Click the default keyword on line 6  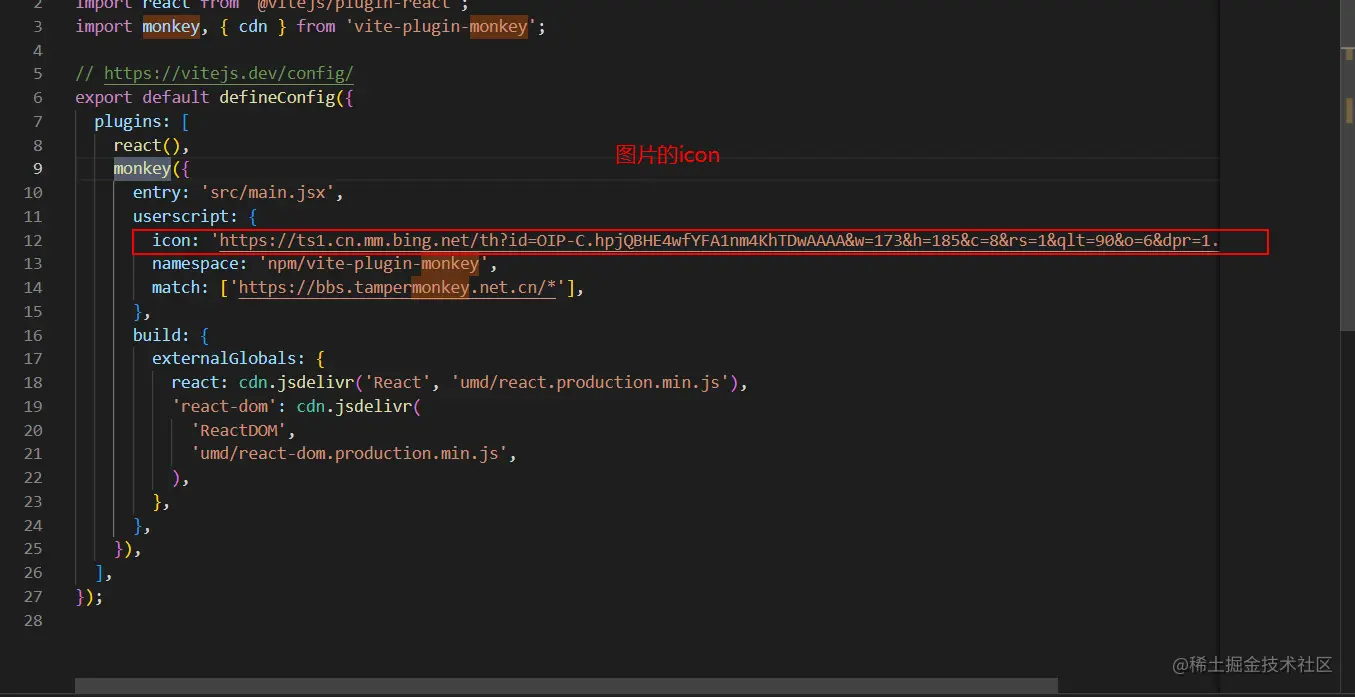pyautogui.click(x=176, y=98)
